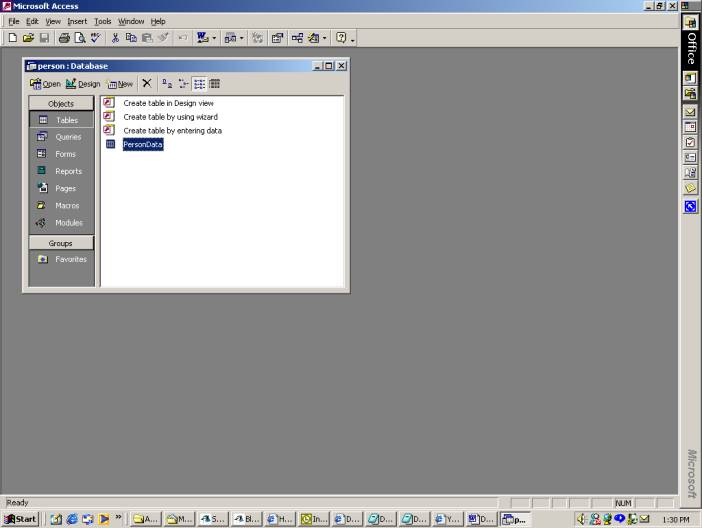Click the envelope icon in system tray

pos(644,519)
